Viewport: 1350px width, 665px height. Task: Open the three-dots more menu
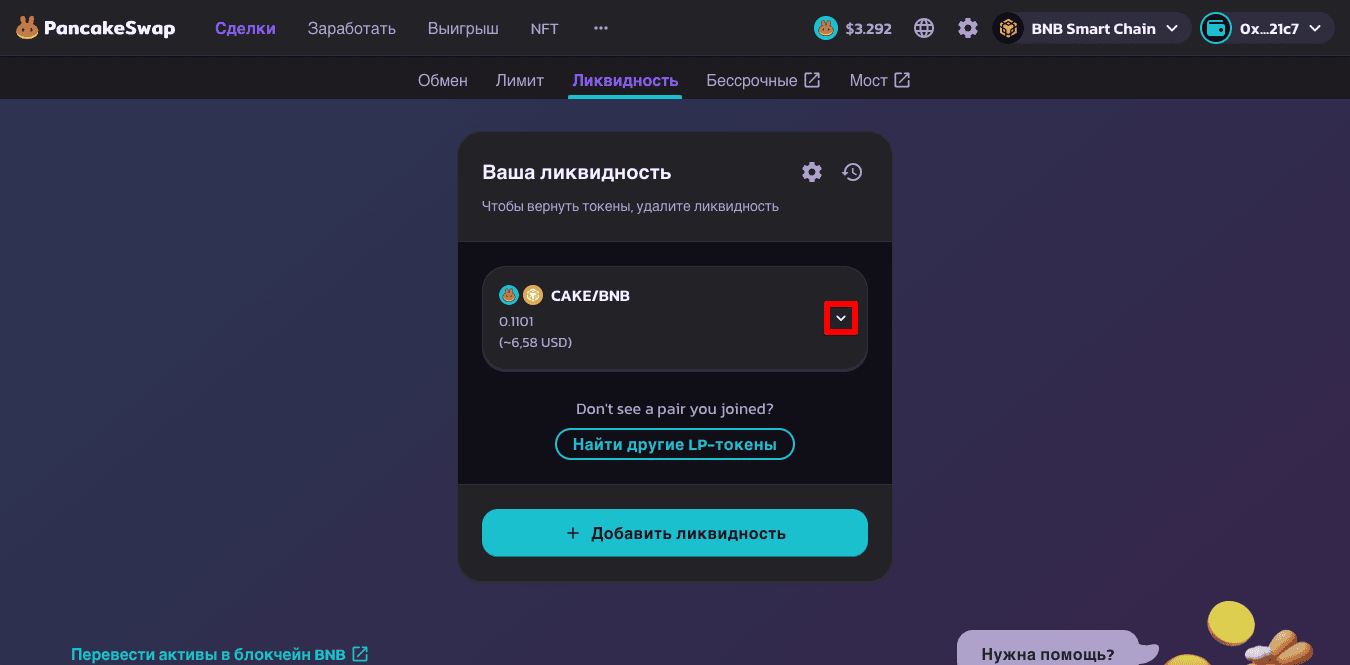pos(601,28)
